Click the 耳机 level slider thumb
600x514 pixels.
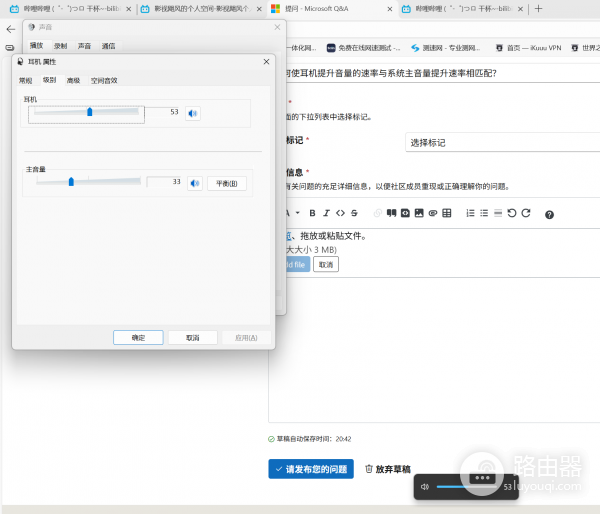(x=90, y=111)
